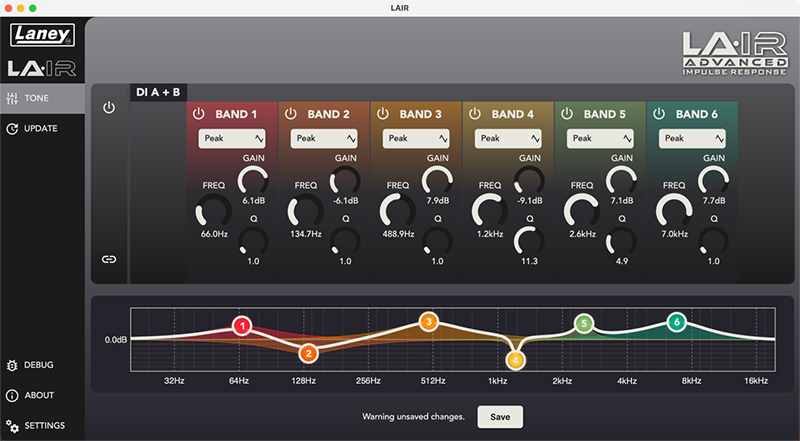This screenshot has height=441, width=800.
Task: Select node 6 on the EQ graph
Action: 677,322
